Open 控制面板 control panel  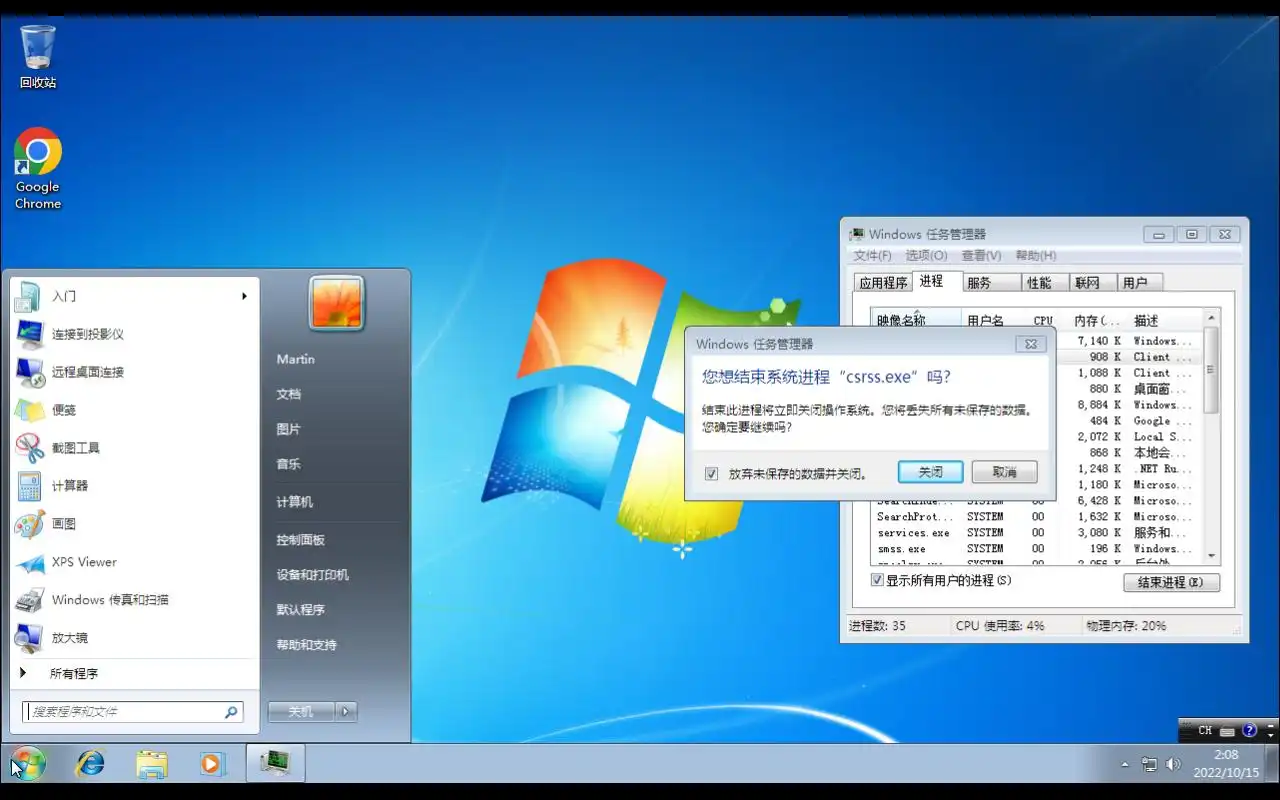[x=300, y=540]
